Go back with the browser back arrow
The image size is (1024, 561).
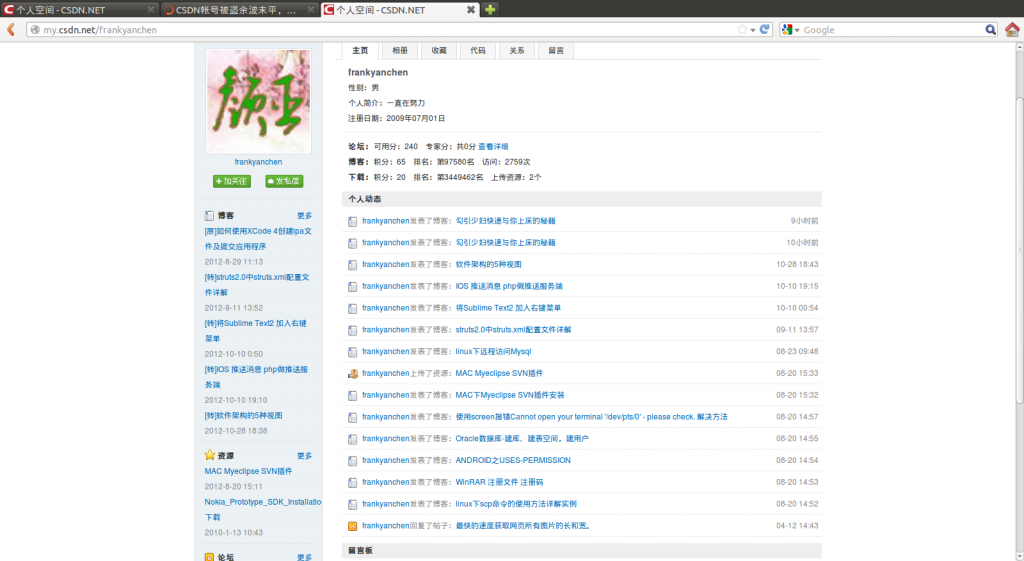tap(10, 29)
